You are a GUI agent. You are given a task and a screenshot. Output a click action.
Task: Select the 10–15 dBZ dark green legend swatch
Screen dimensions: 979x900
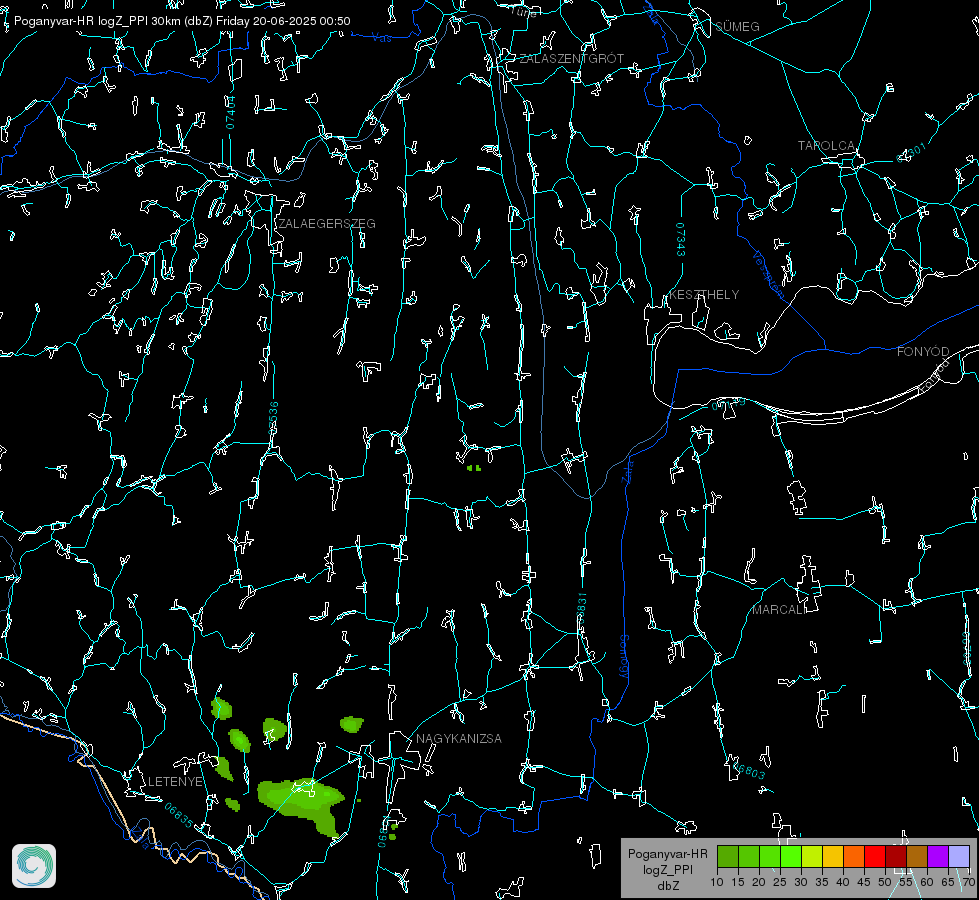click(x=727, y=856)
